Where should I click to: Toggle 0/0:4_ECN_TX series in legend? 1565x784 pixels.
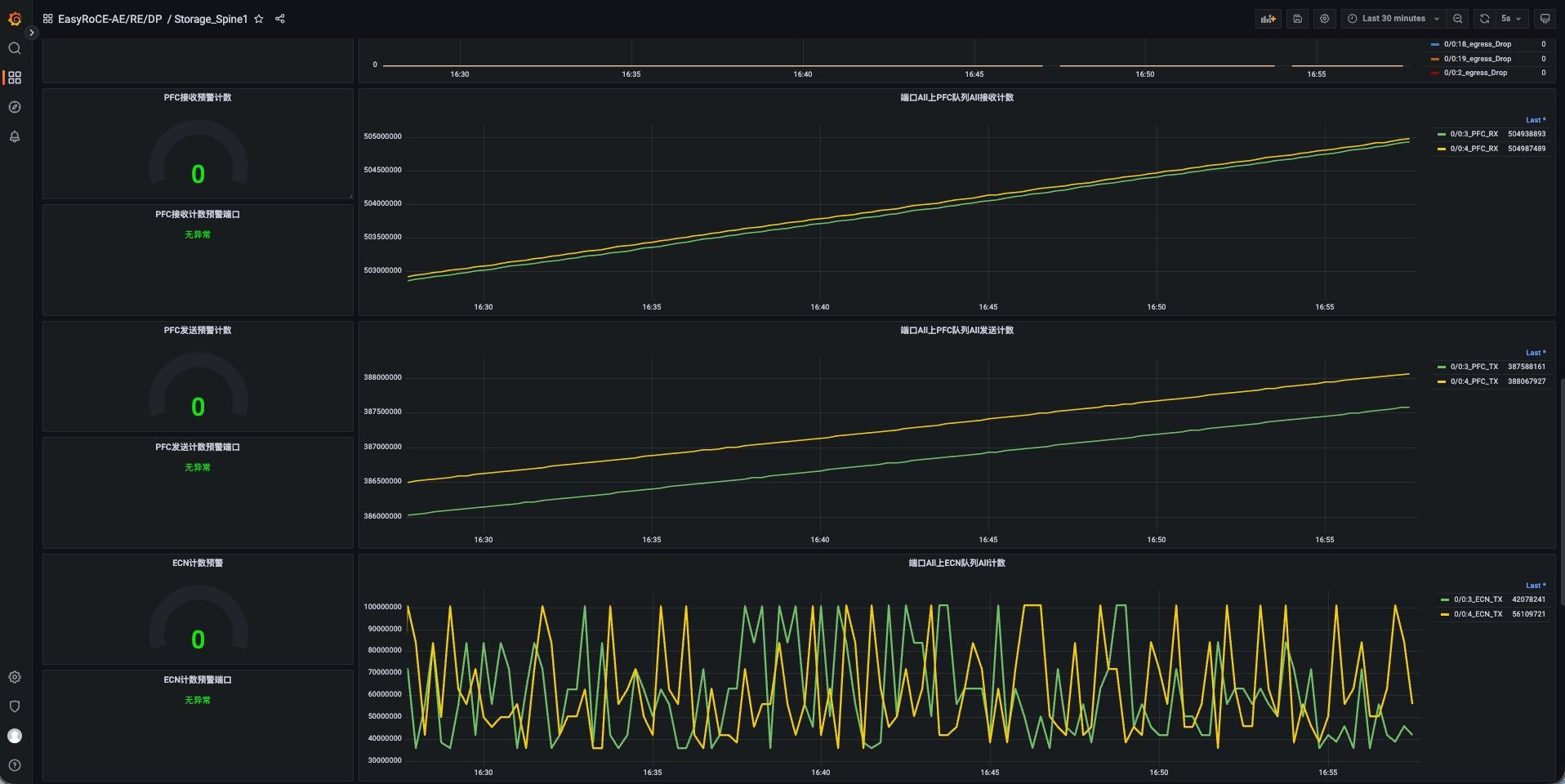coord(1478,614)
